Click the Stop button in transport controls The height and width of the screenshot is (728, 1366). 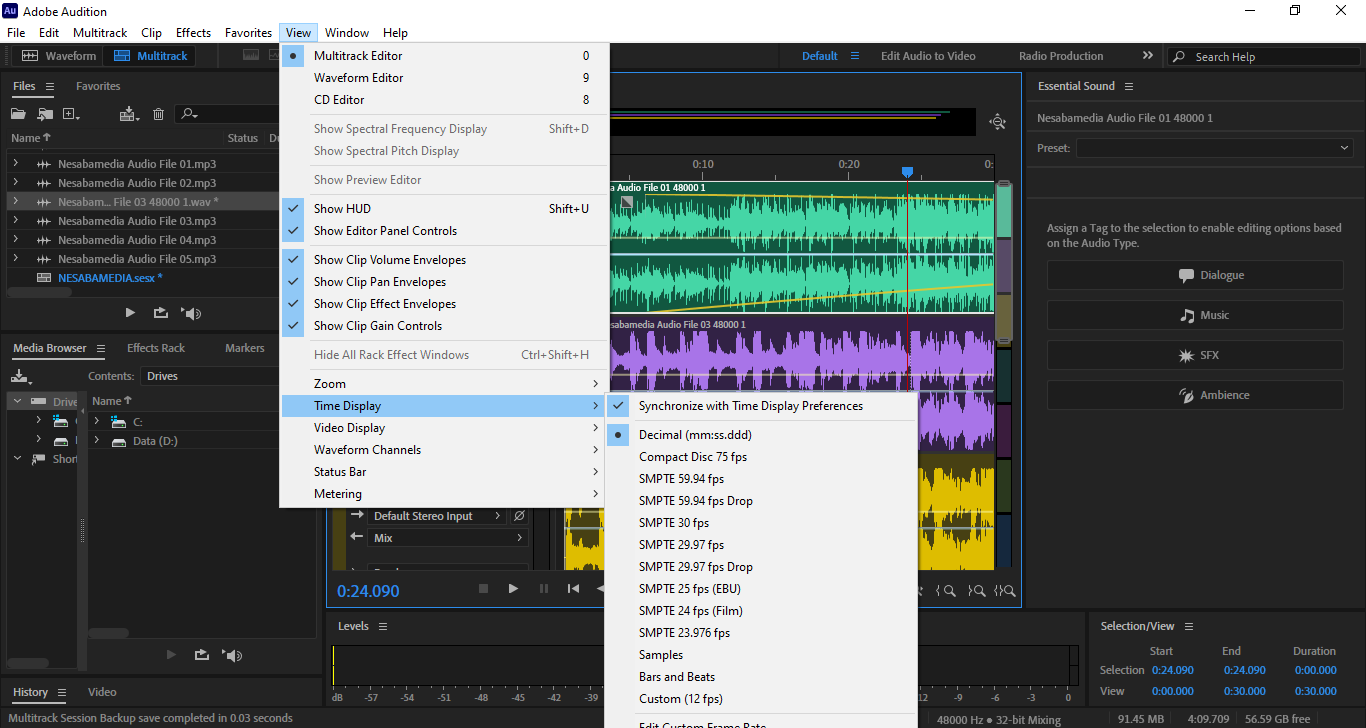coord(483,589)
